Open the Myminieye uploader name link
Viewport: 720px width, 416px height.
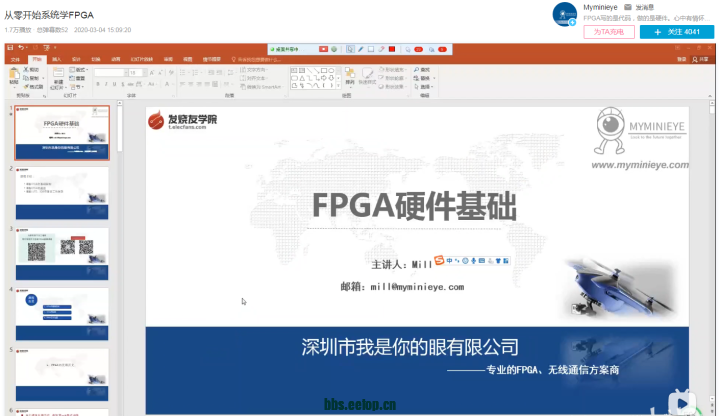point(600,7)
